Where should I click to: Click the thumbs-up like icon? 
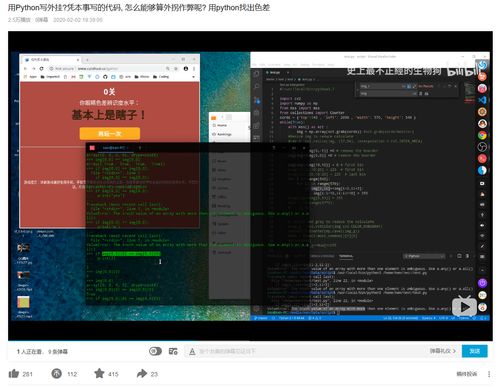(14, 374)
